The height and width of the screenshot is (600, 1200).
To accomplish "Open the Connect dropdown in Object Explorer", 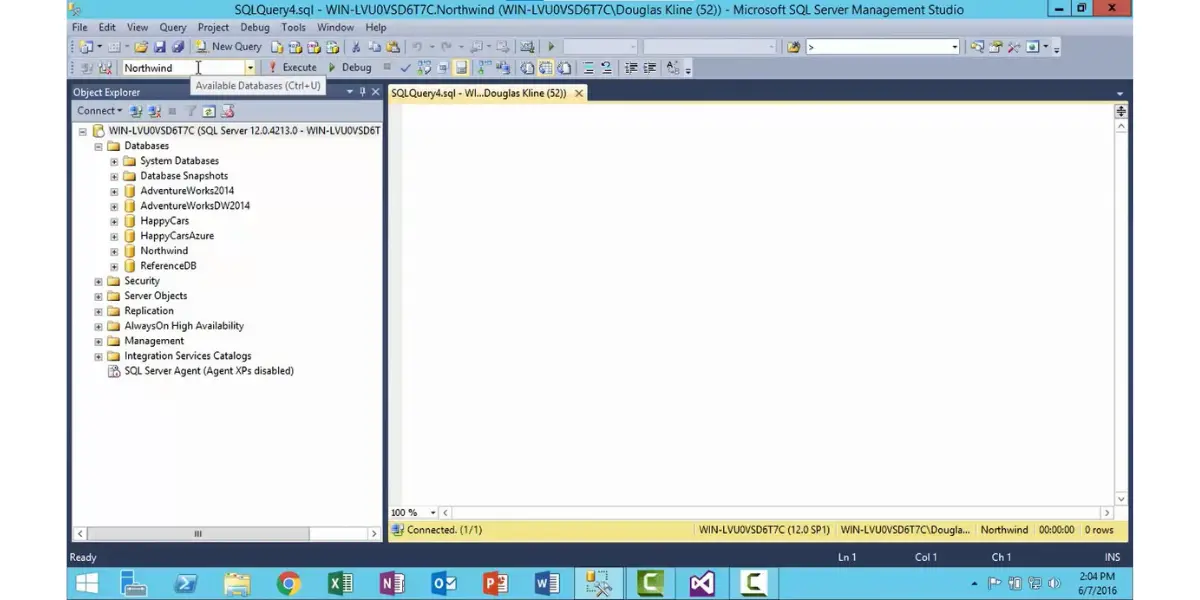I will 100,111.
